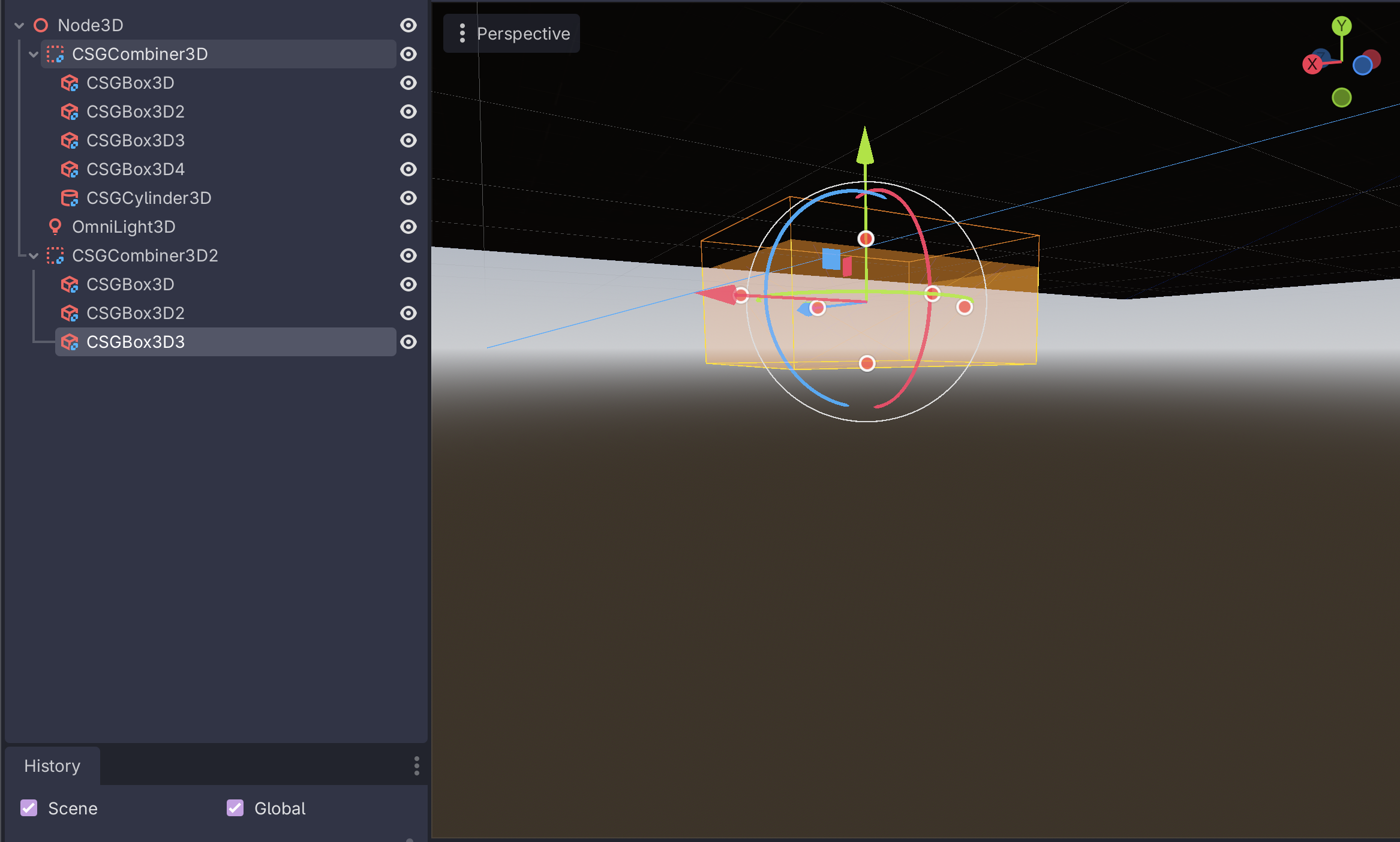Hide the CSGCylinder3D node

[408, 198]
